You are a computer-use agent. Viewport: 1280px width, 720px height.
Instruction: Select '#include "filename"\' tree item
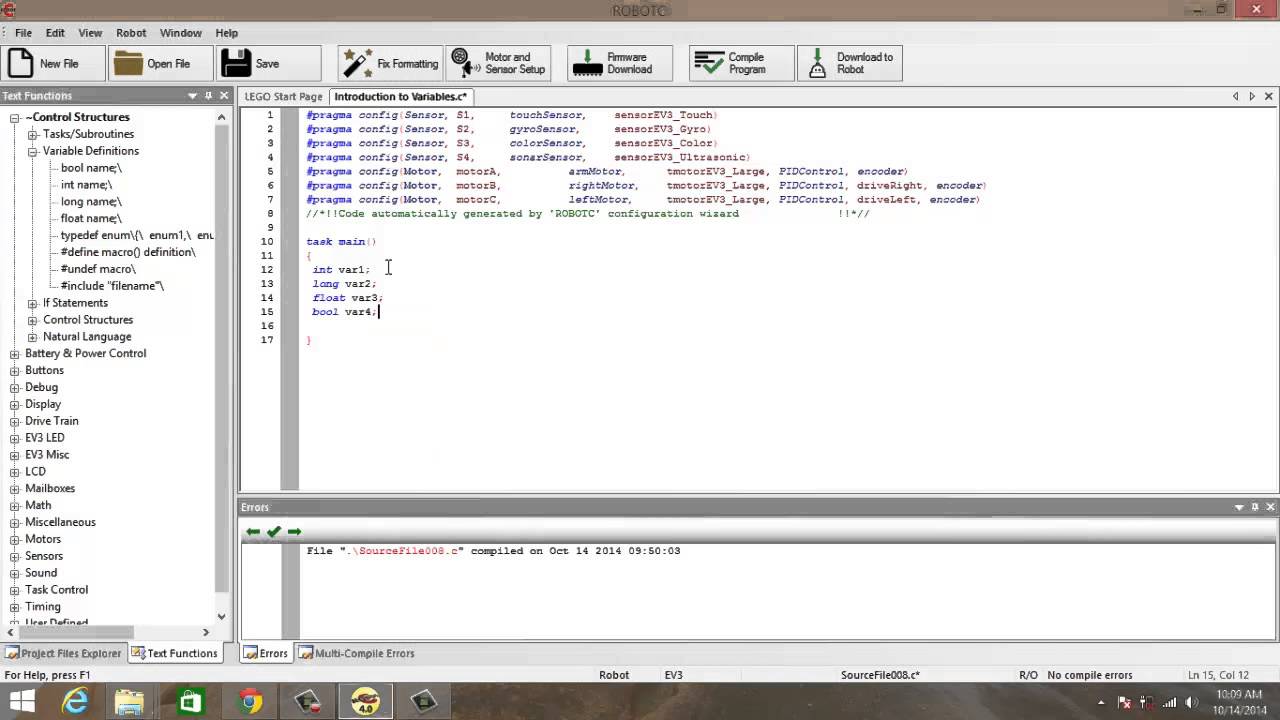click(x=112, y=286)
